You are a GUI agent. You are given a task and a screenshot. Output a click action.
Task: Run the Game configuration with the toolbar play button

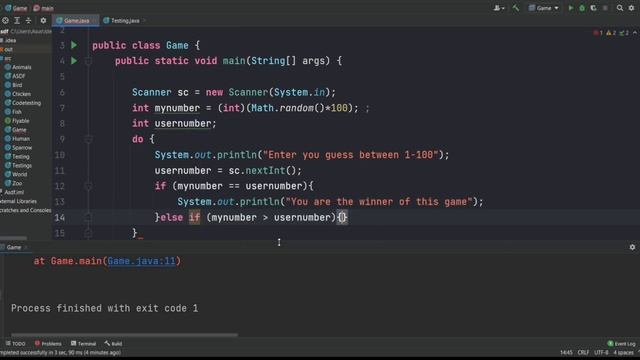click(x=571, y=8)
